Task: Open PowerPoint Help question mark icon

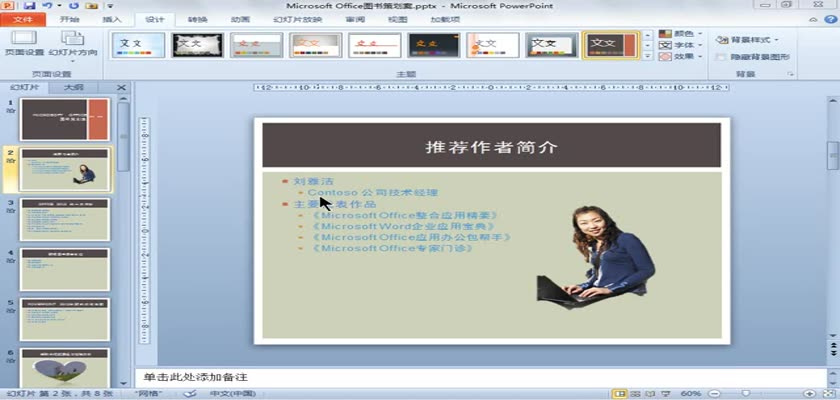Action: tap(829, 20)
